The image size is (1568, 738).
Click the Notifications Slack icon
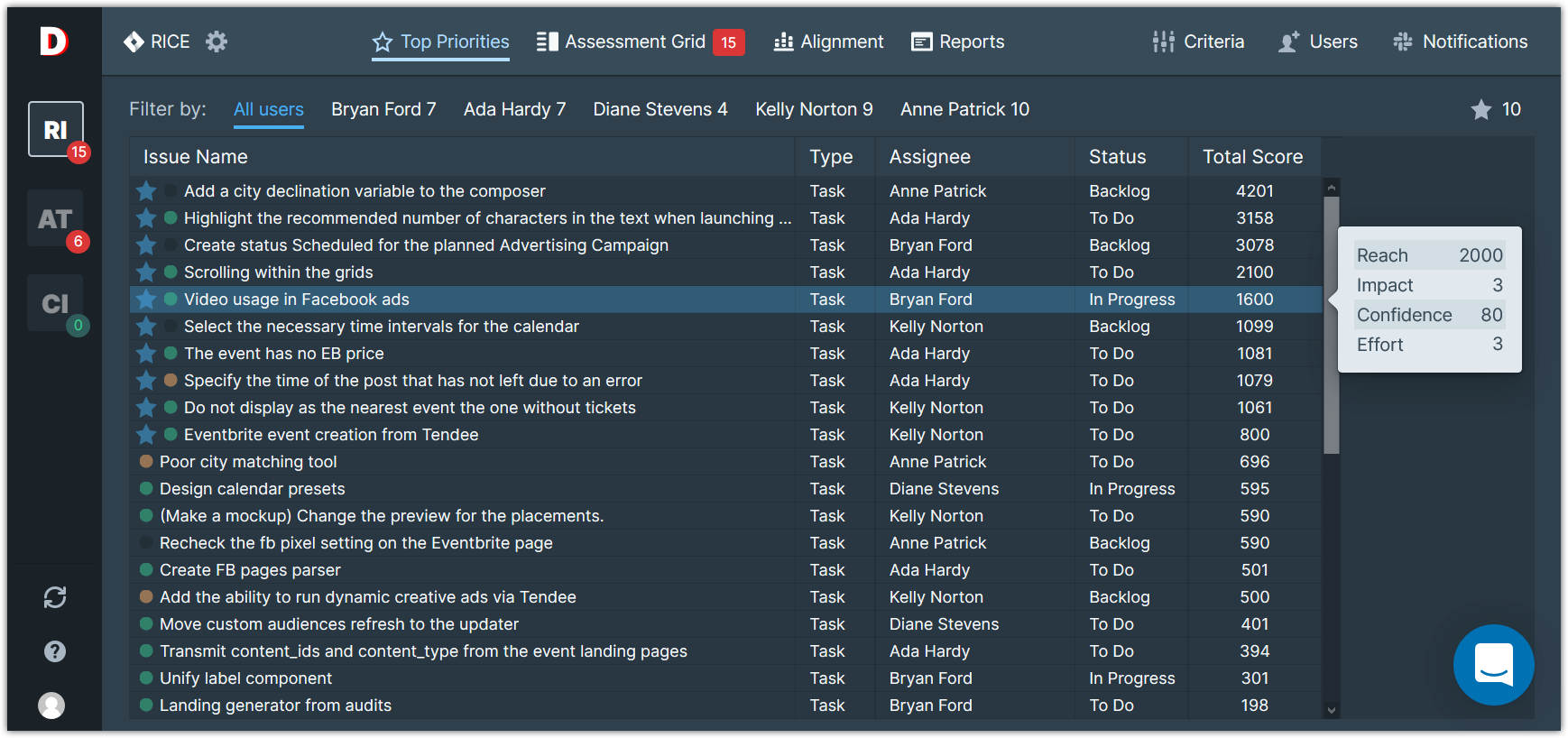point(1403,42)
